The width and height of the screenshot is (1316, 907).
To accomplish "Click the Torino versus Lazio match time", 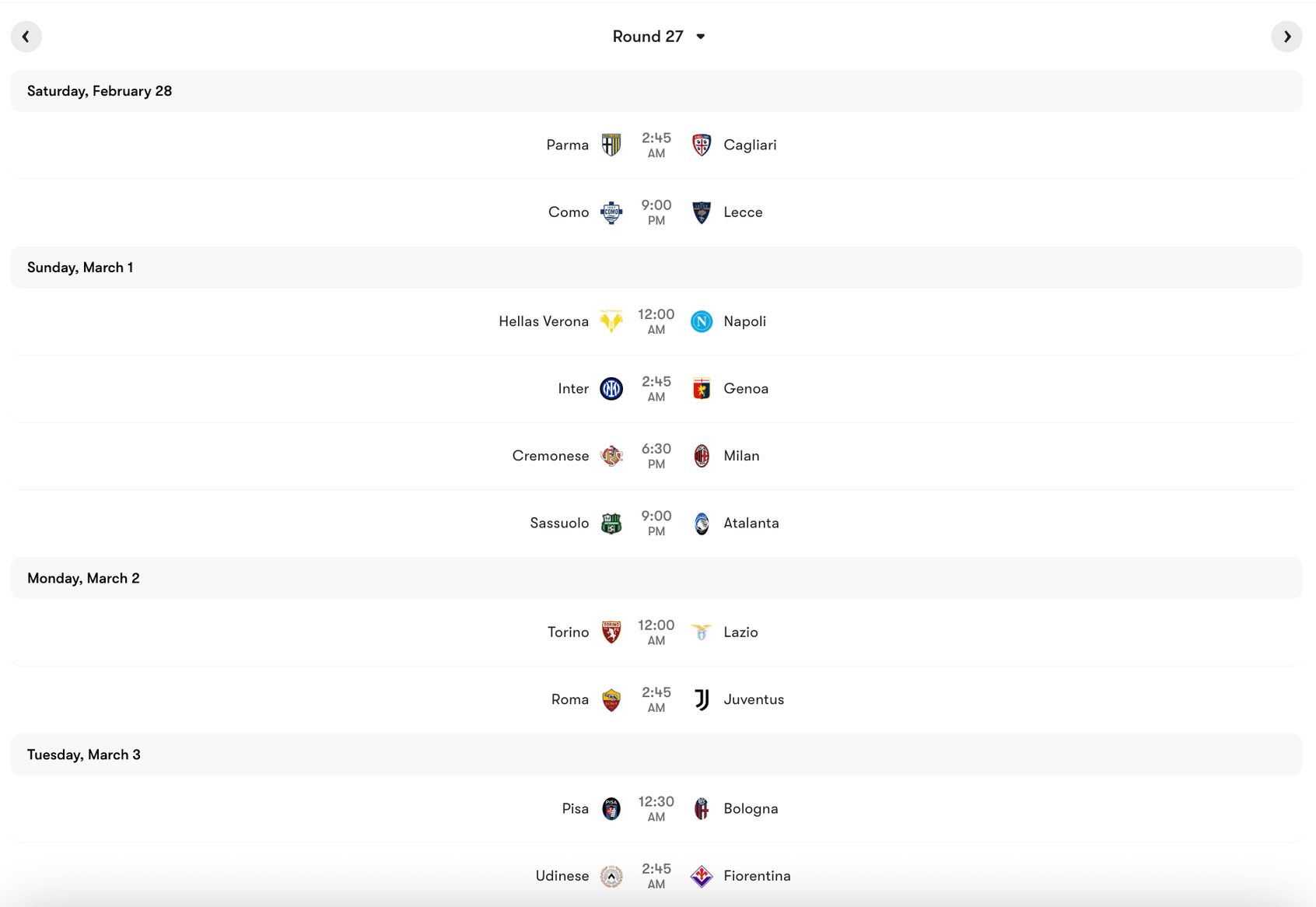I will (x=656, y=632).
